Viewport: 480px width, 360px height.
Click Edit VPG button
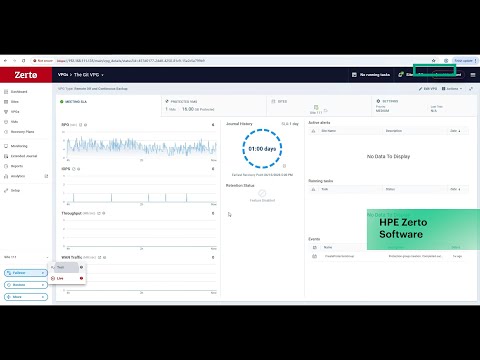(428, 89)
